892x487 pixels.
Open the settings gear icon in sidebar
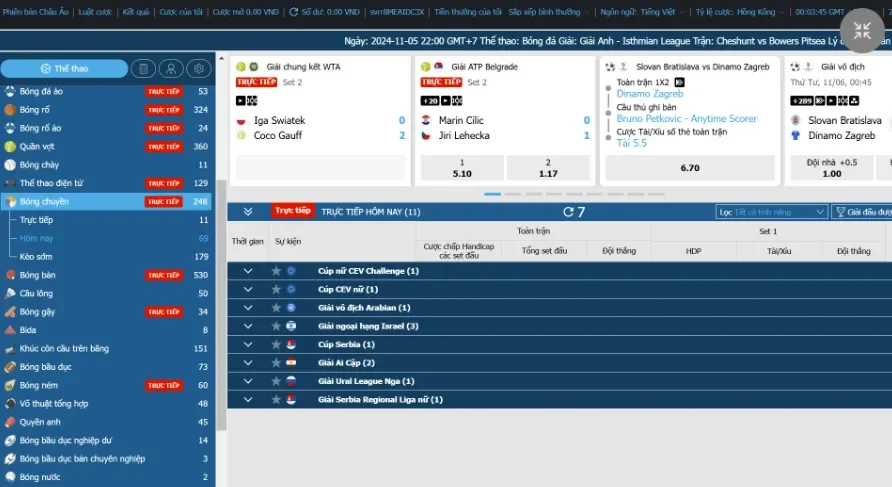[198, 69]
